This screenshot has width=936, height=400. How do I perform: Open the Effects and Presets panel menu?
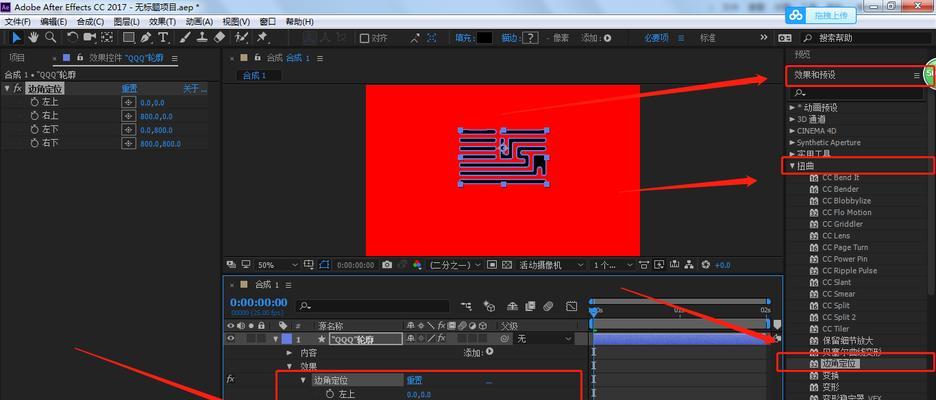[916, 76]
